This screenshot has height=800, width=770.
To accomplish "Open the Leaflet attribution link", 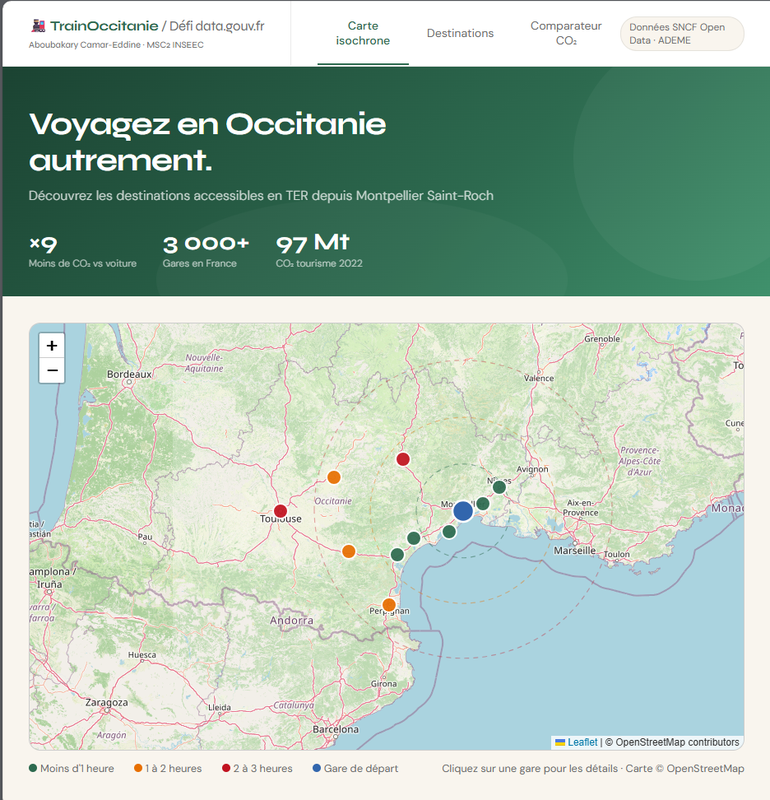I will click(582, 742).
